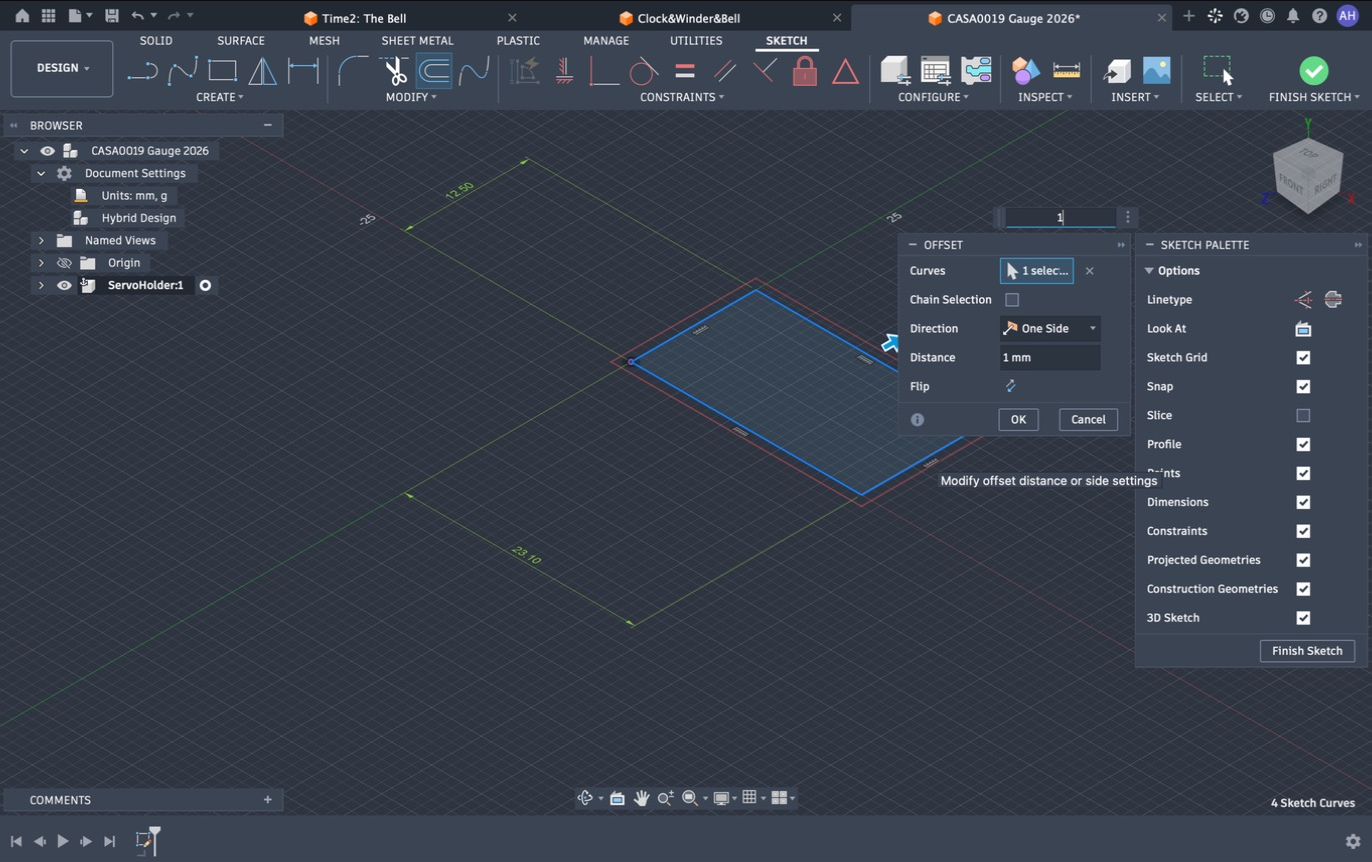
Task: Click OK in the Offset dialog
Action: click(1018, 419)
